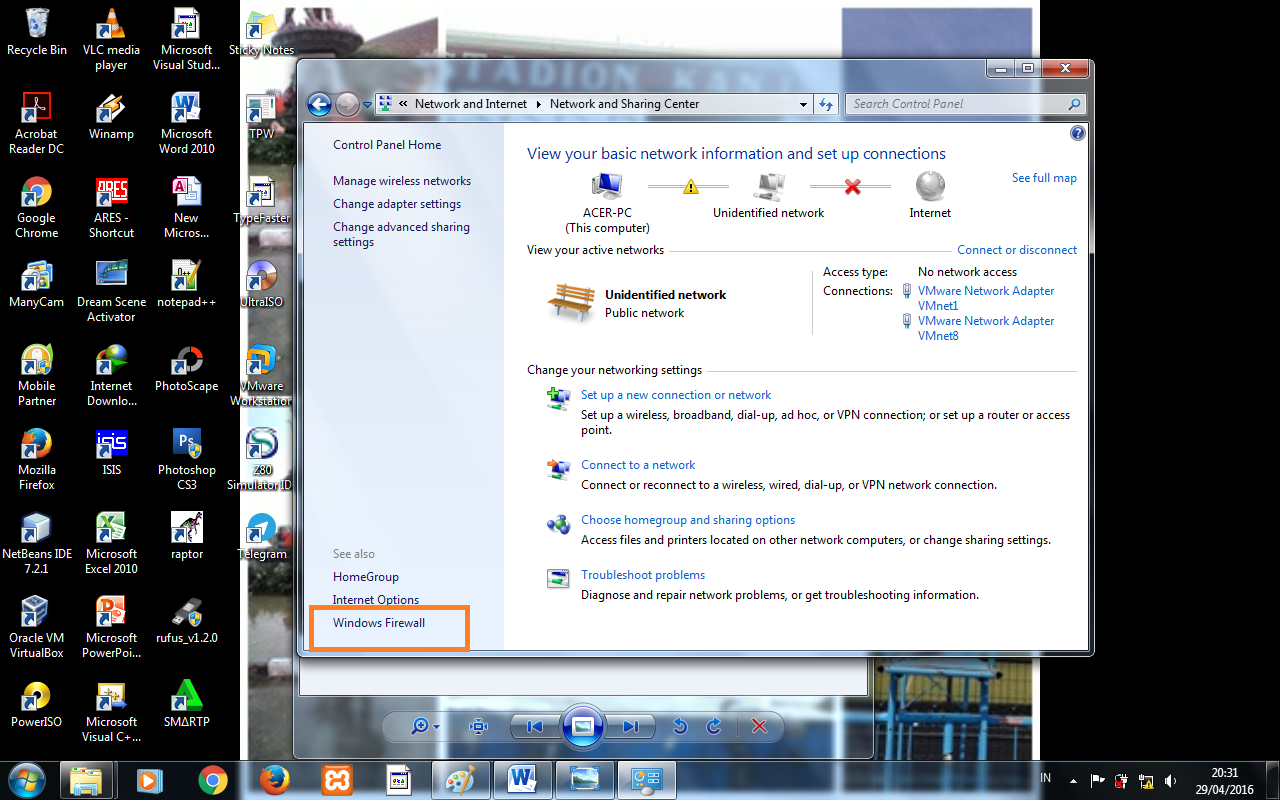
Task: Click the red delete X in Photo Viewer
Action: tap(759, 727)
